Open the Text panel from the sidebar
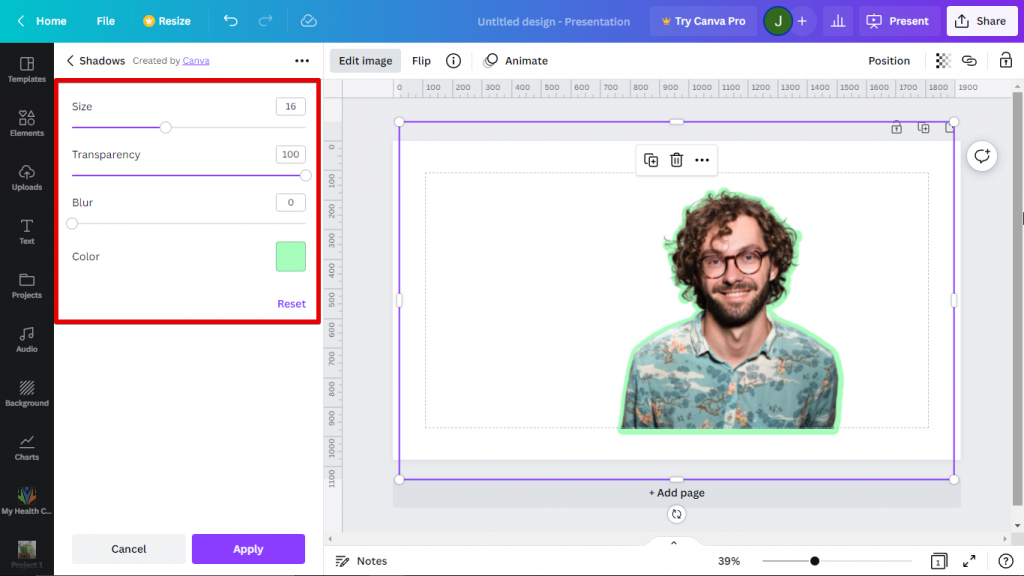 point(26,232)
